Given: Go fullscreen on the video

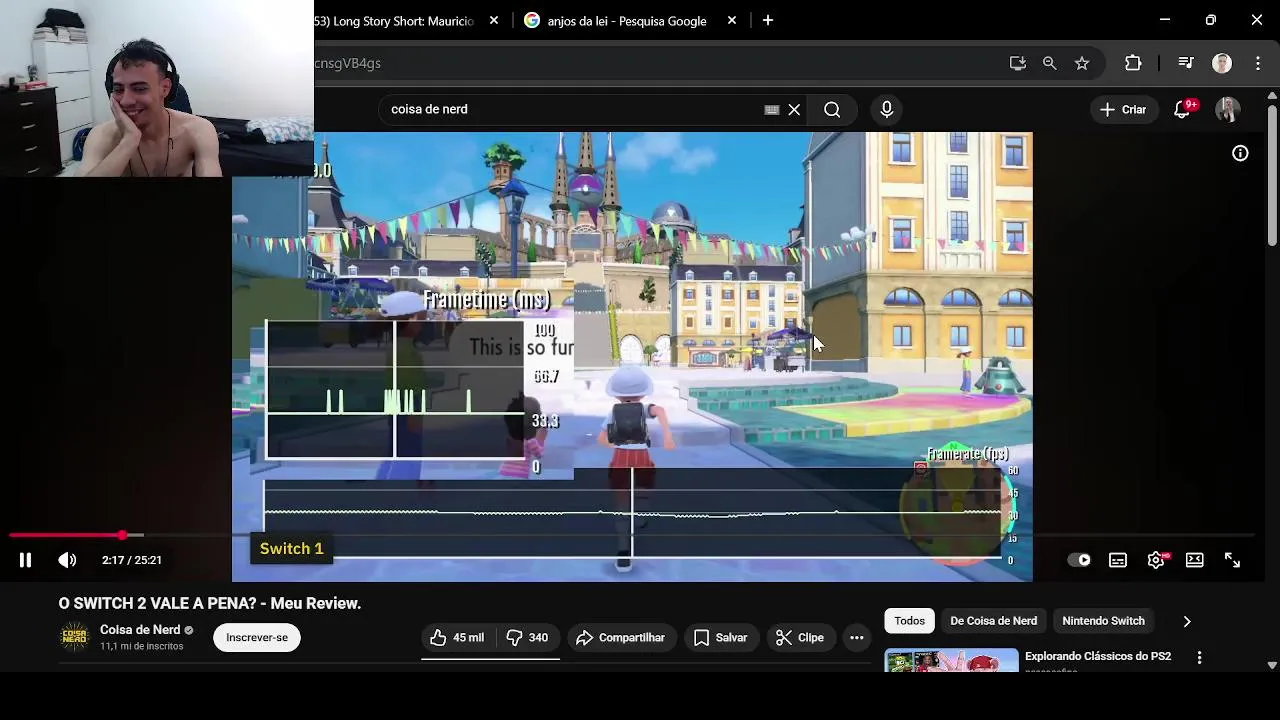Looking at the screenshot, I should (1232, 560).
